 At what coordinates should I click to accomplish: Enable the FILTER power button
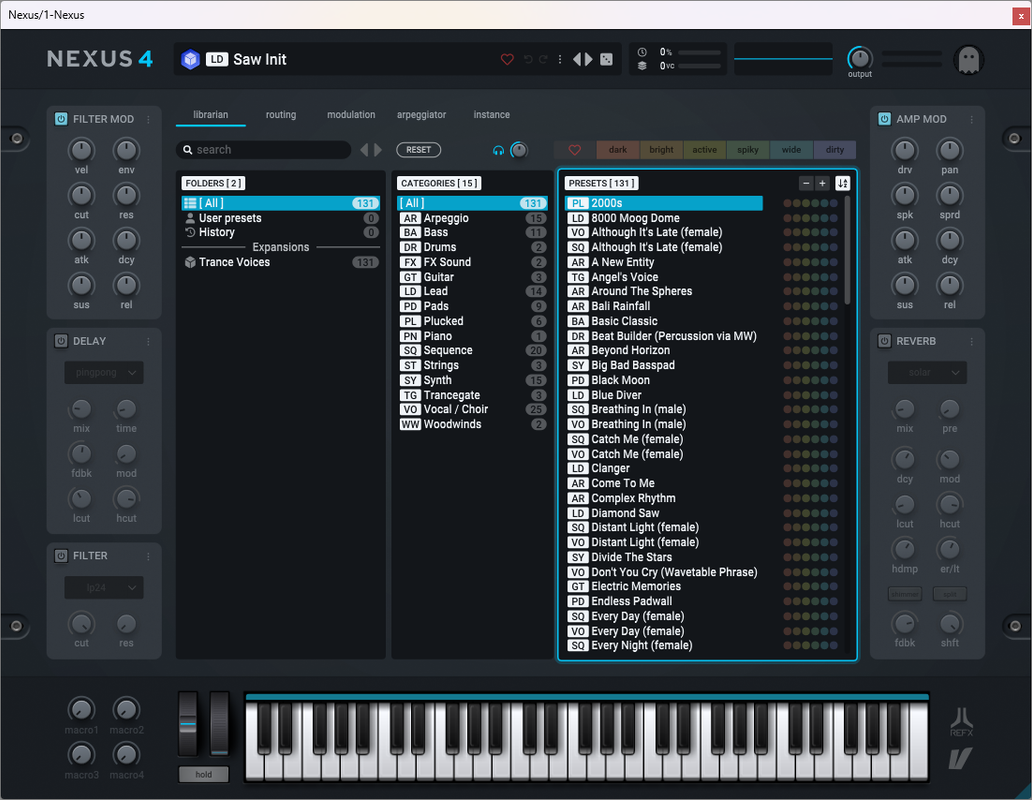coord(61,556)
